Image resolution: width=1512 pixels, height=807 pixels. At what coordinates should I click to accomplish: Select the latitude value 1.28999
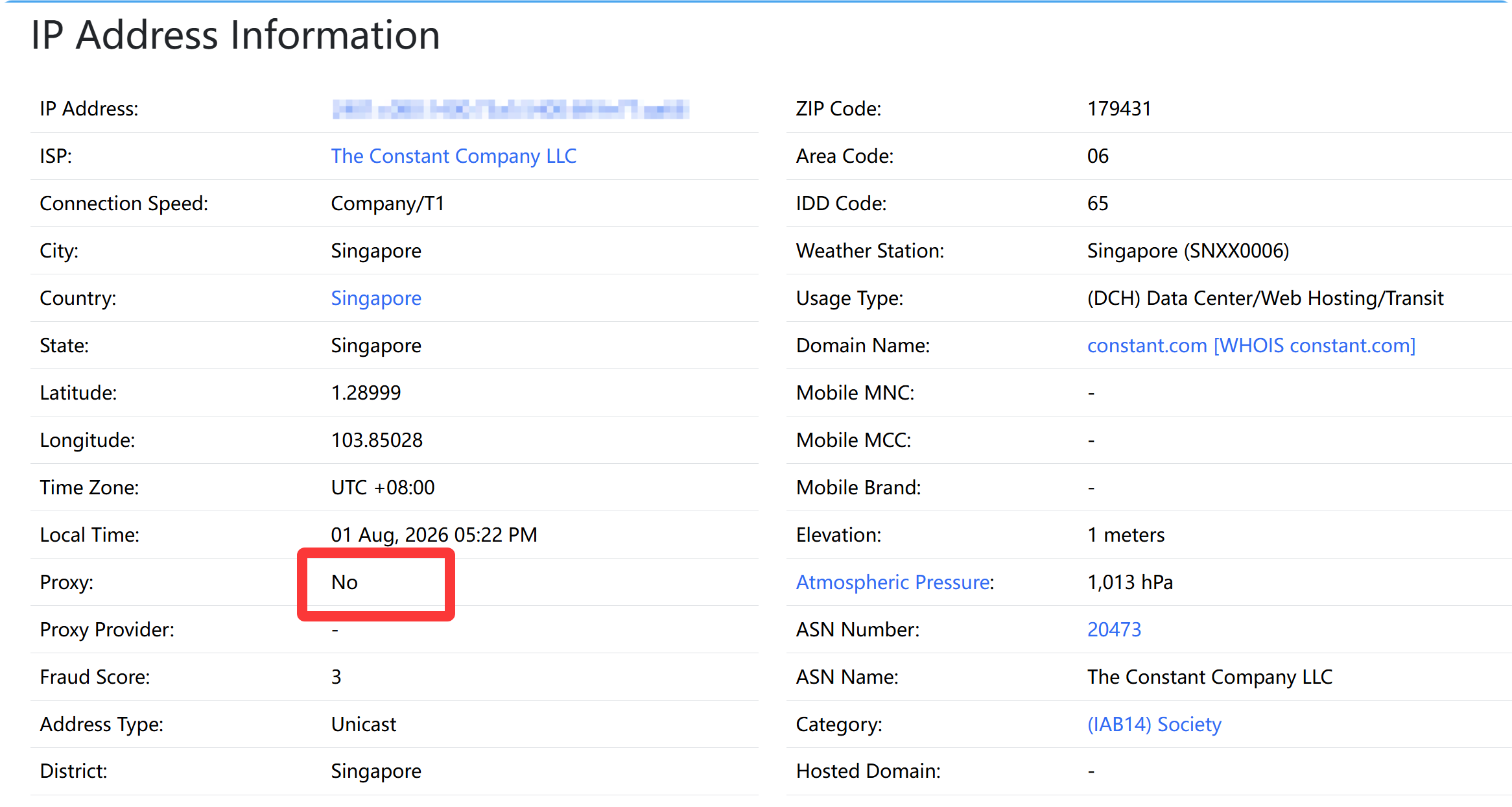coord(366,393)
